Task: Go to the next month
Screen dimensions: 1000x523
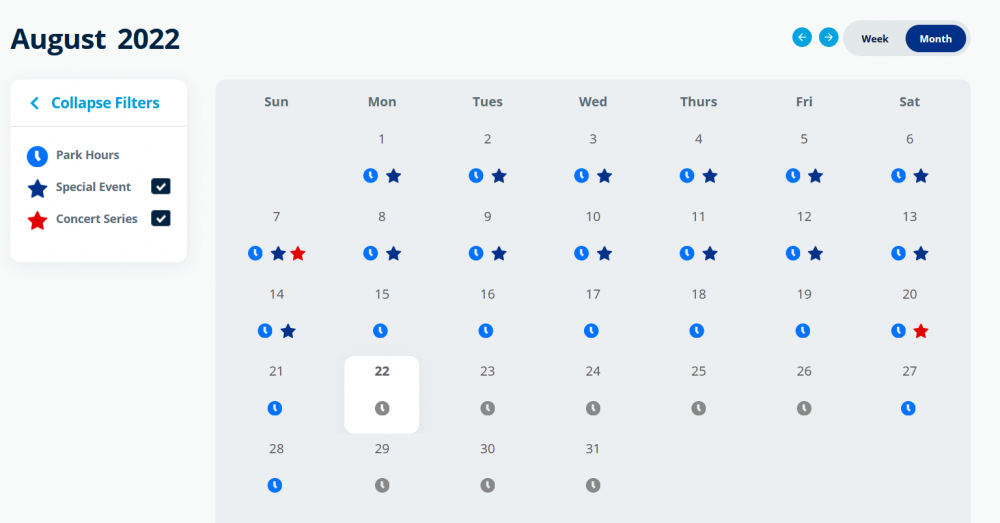Action: [828, 37]
